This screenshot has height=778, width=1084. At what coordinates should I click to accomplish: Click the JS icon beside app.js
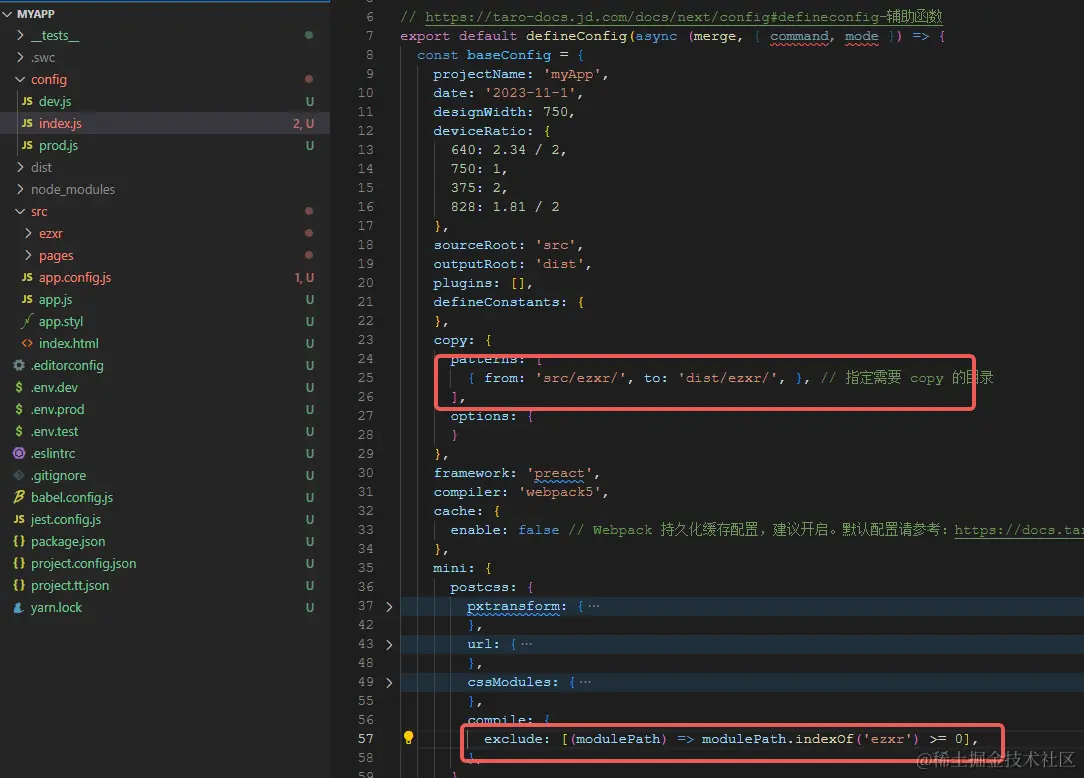click(27, 299)
